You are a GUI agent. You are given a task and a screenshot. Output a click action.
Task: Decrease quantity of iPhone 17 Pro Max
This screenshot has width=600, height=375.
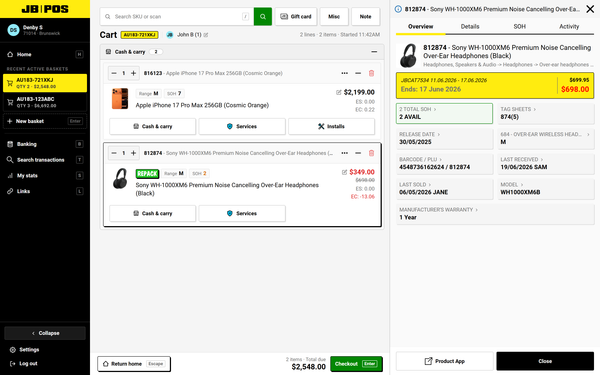[x=114, y=73]
